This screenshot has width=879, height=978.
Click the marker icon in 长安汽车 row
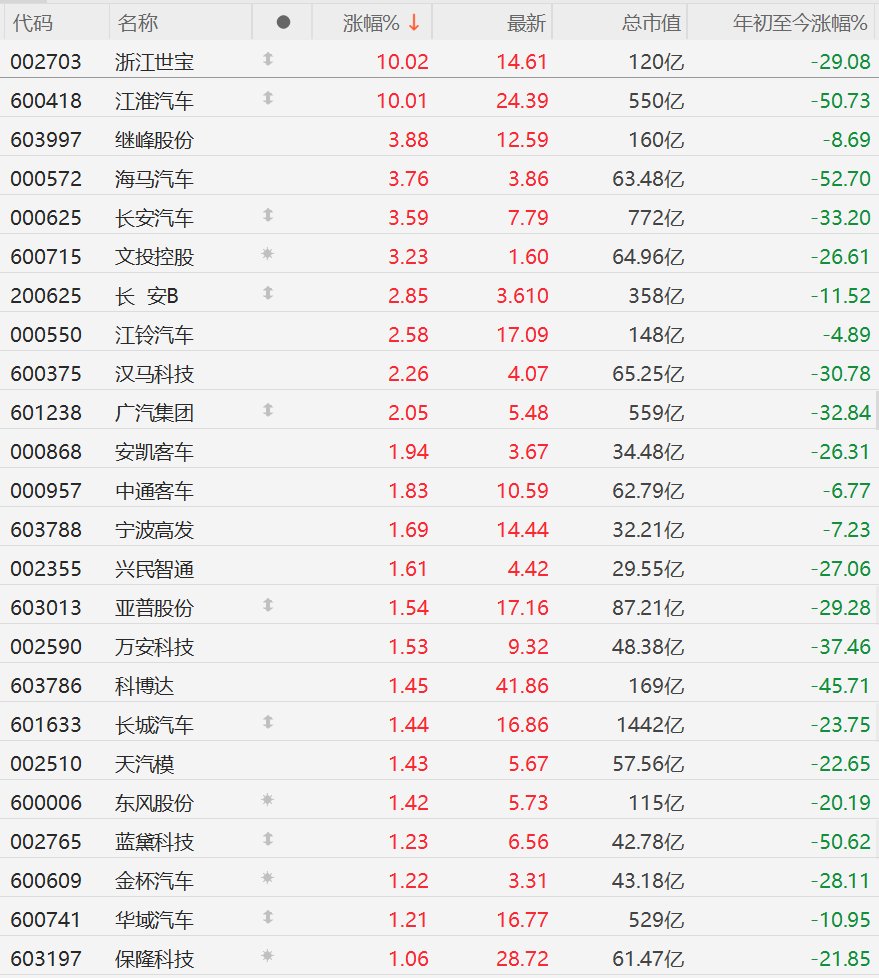[x=268, y=215]
